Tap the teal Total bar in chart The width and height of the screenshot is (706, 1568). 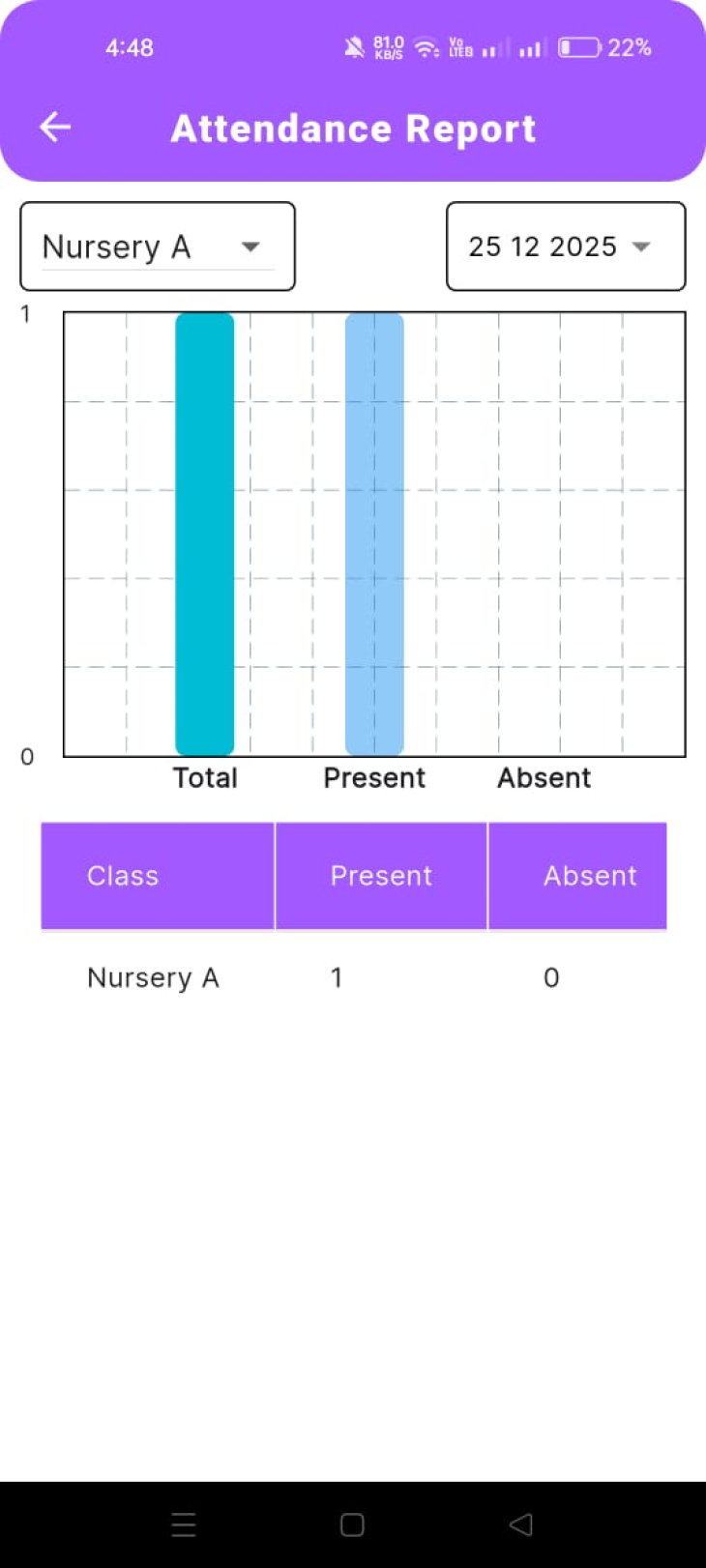coord(205,534)
